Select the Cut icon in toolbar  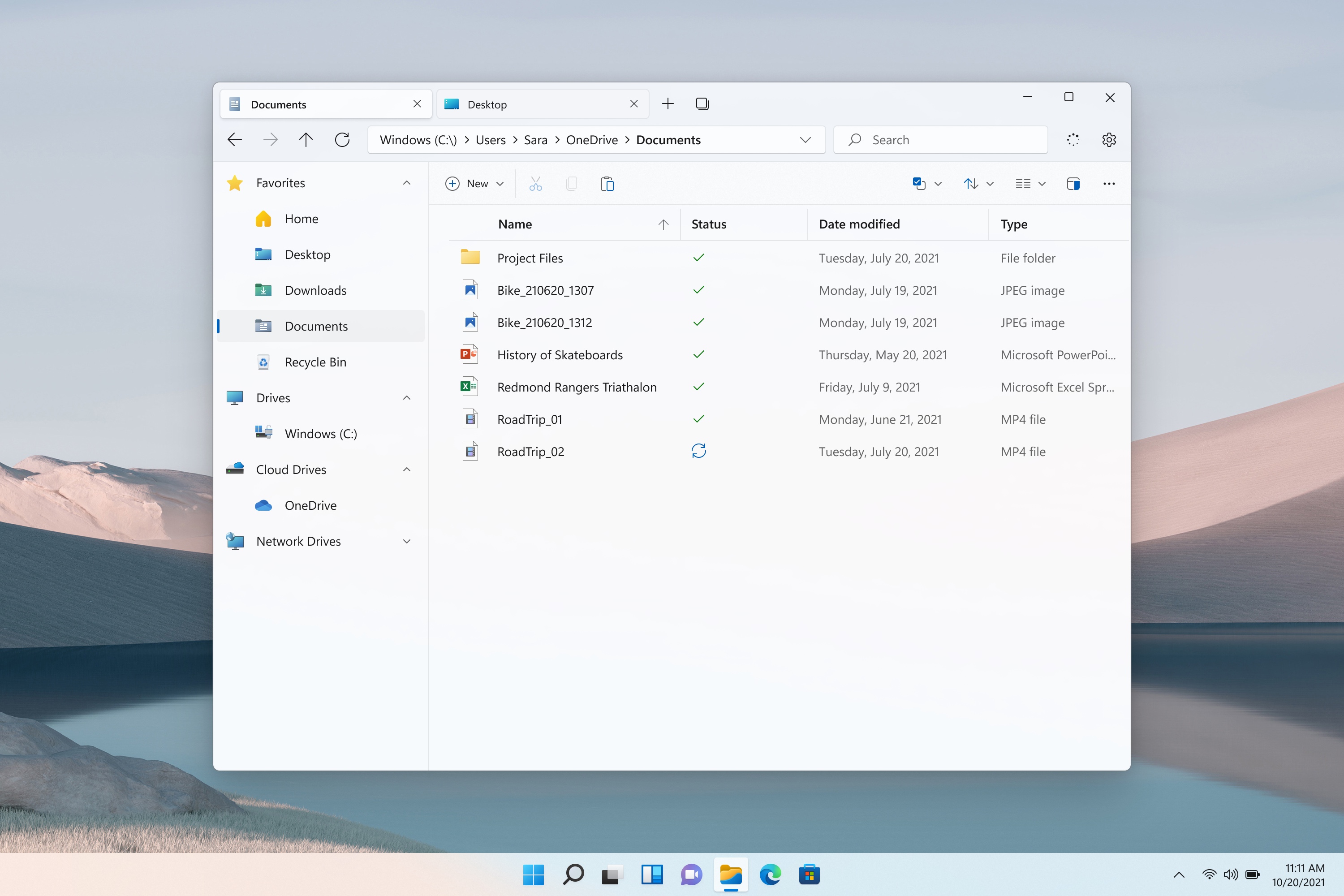535,184
